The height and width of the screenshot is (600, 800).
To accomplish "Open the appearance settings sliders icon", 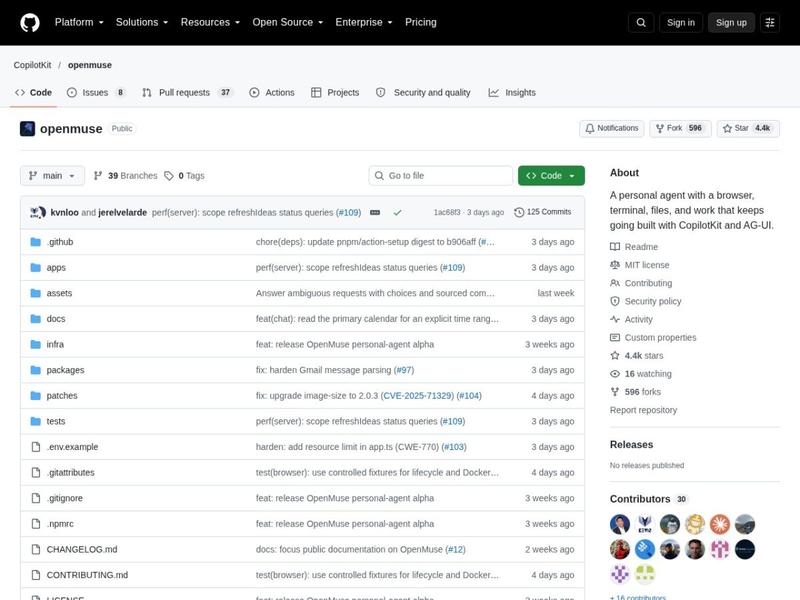I will click(770, 22).
